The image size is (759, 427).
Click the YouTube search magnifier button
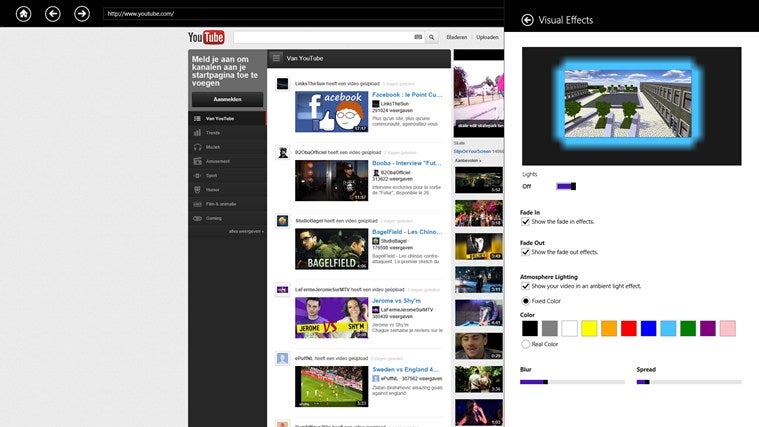click(431, 37)
